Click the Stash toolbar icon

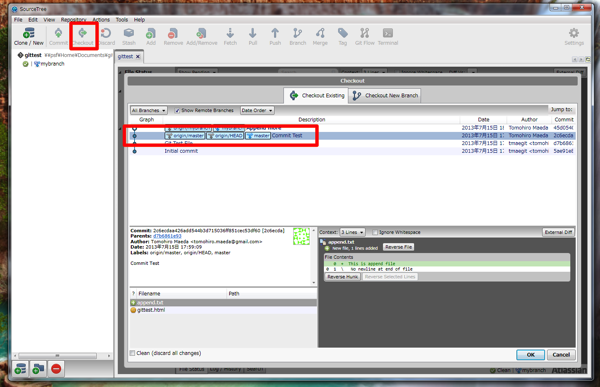tap(129, 36)
